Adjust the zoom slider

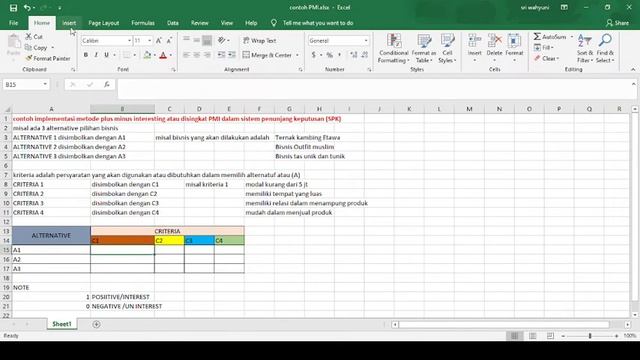point(590,336)
